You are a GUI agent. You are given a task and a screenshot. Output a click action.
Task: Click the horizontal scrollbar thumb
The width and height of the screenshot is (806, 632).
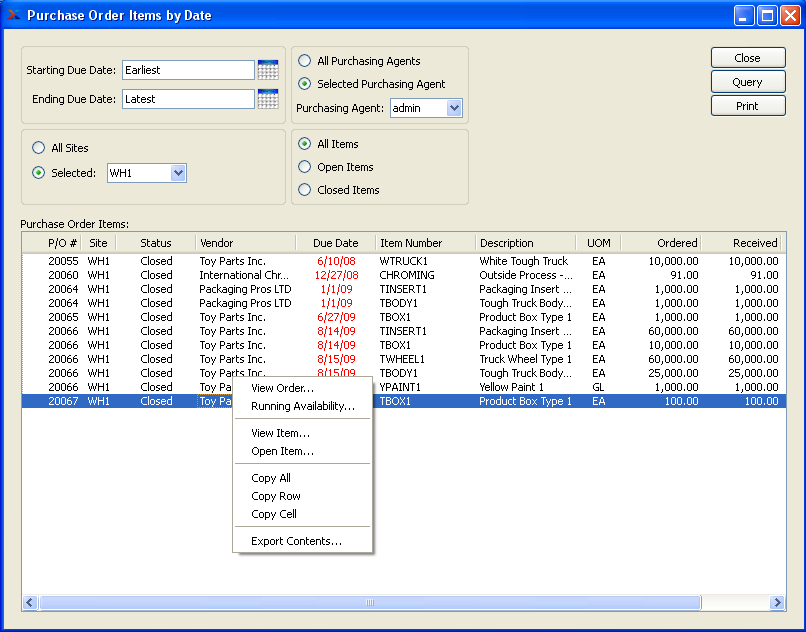(370, 603)
